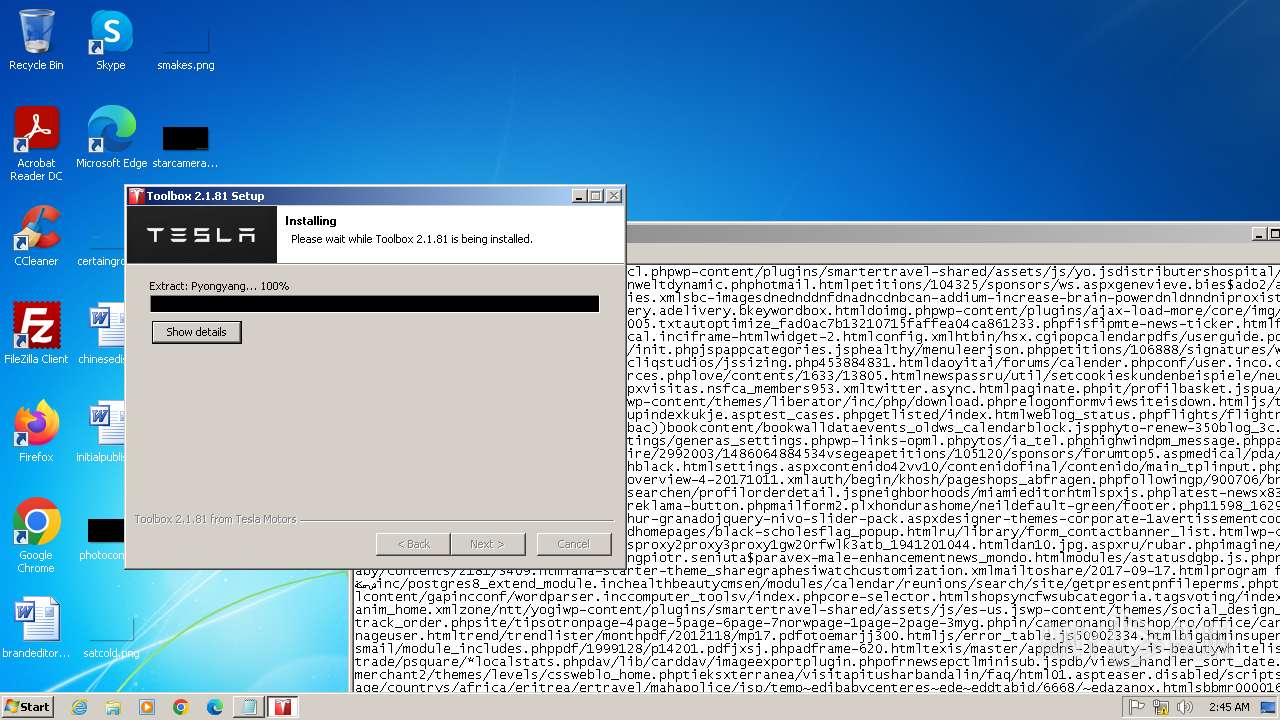Image resolution: width=1280 pixels, height=720 pixels.
Task: Click the disabled Back button
Action: click(413, 544)
